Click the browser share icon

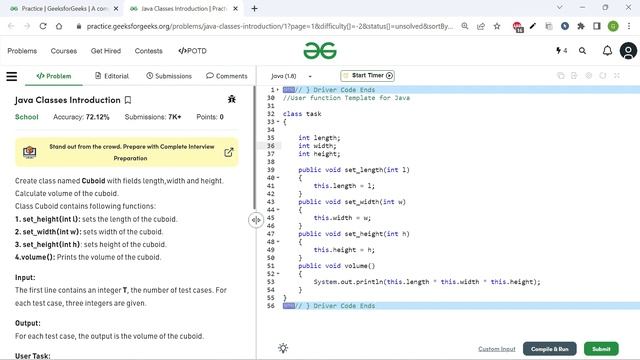pos(481,26)
